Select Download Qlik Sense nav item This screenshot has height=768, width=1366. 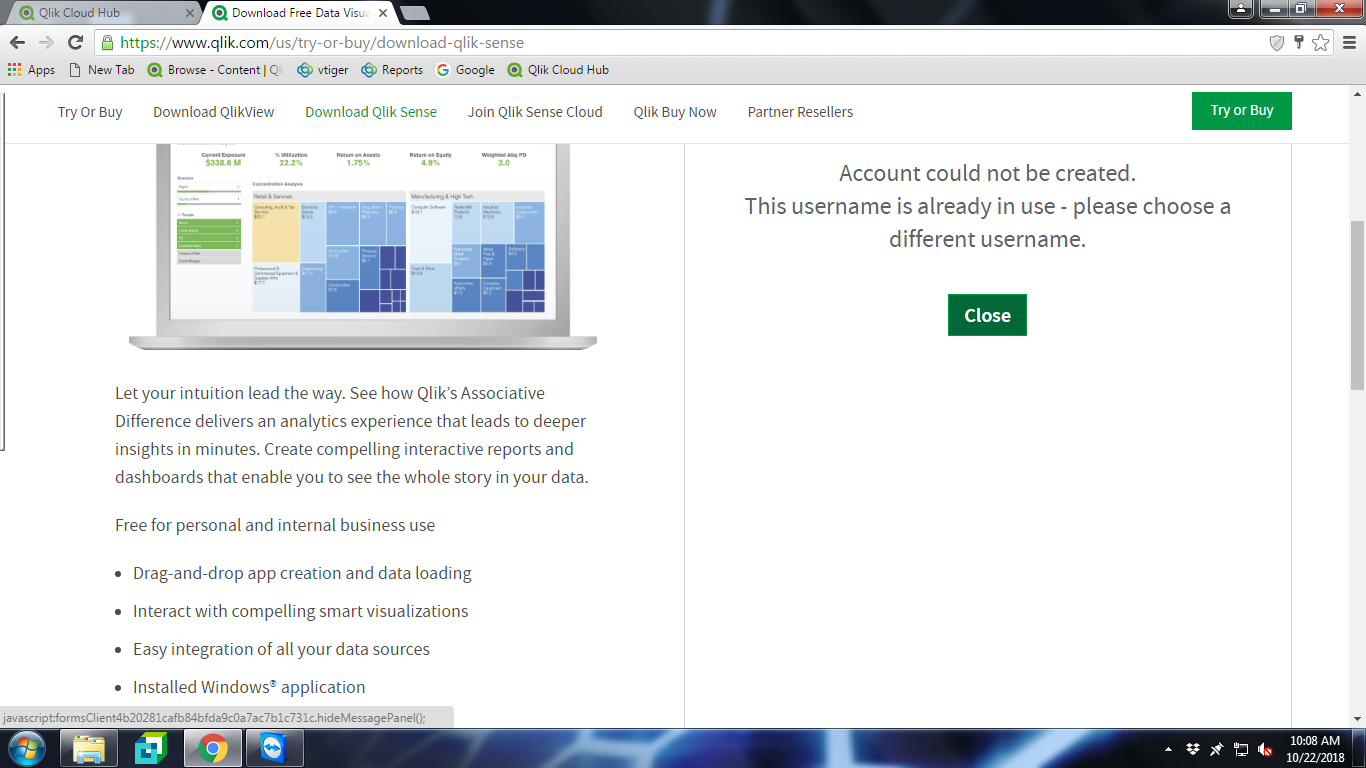coord(371,112)
